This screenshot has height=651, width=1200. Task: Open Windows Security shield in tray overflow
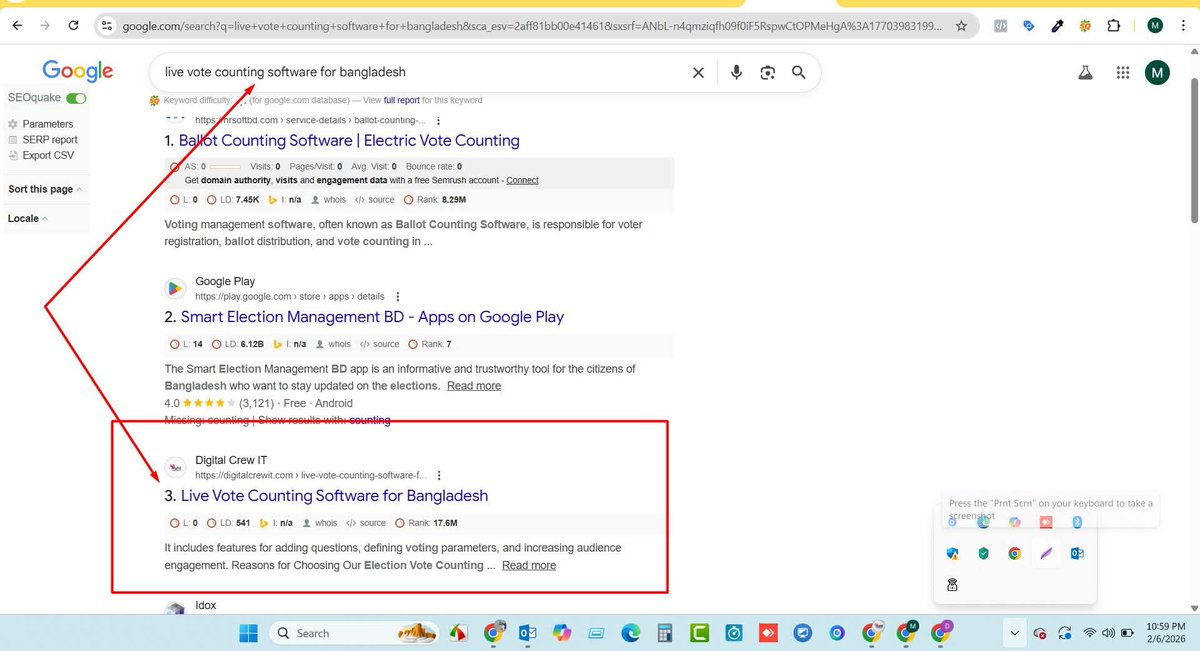[952, 553]
